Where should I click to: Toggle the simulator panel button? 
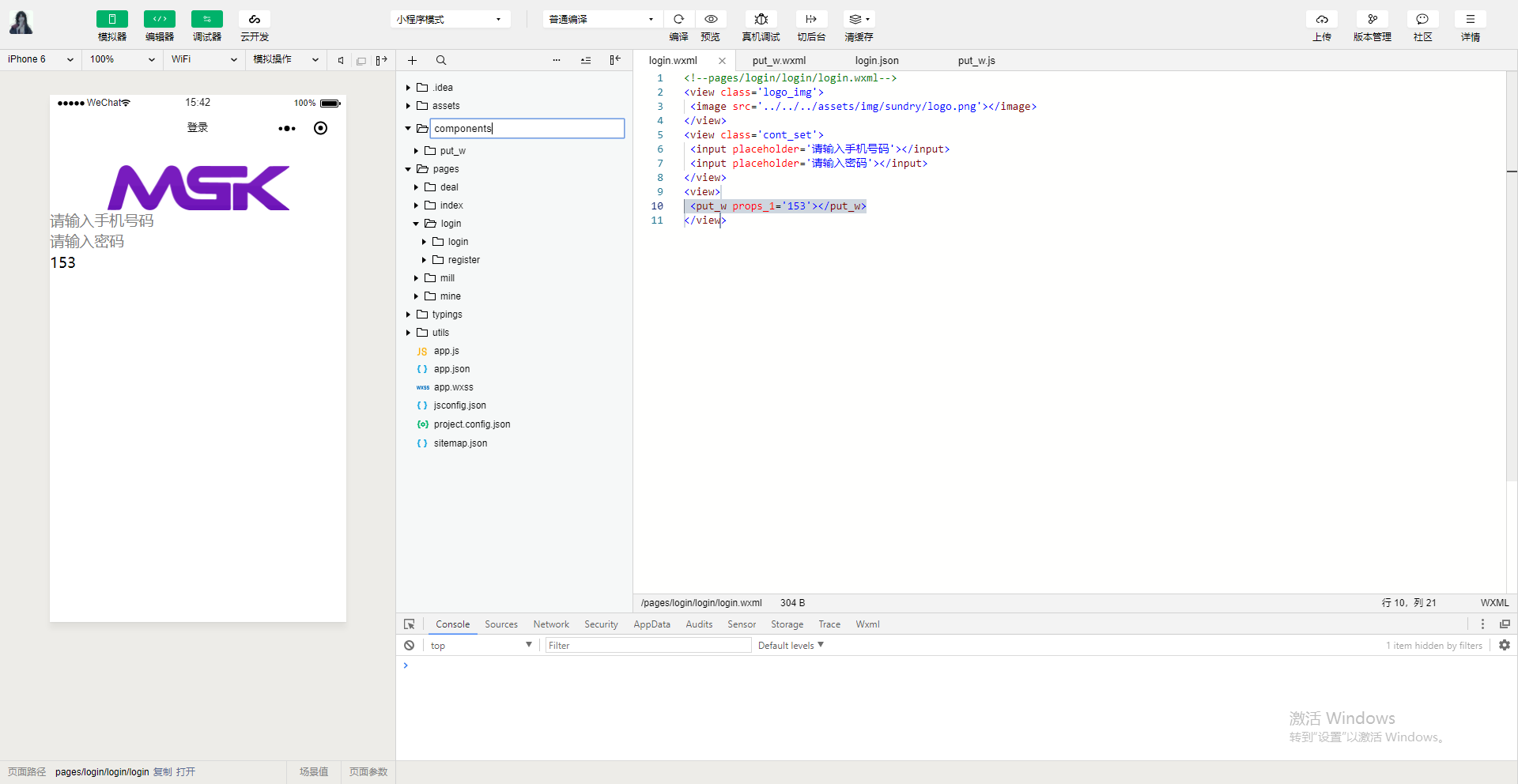pyautogui.click(x=112, y=19)
